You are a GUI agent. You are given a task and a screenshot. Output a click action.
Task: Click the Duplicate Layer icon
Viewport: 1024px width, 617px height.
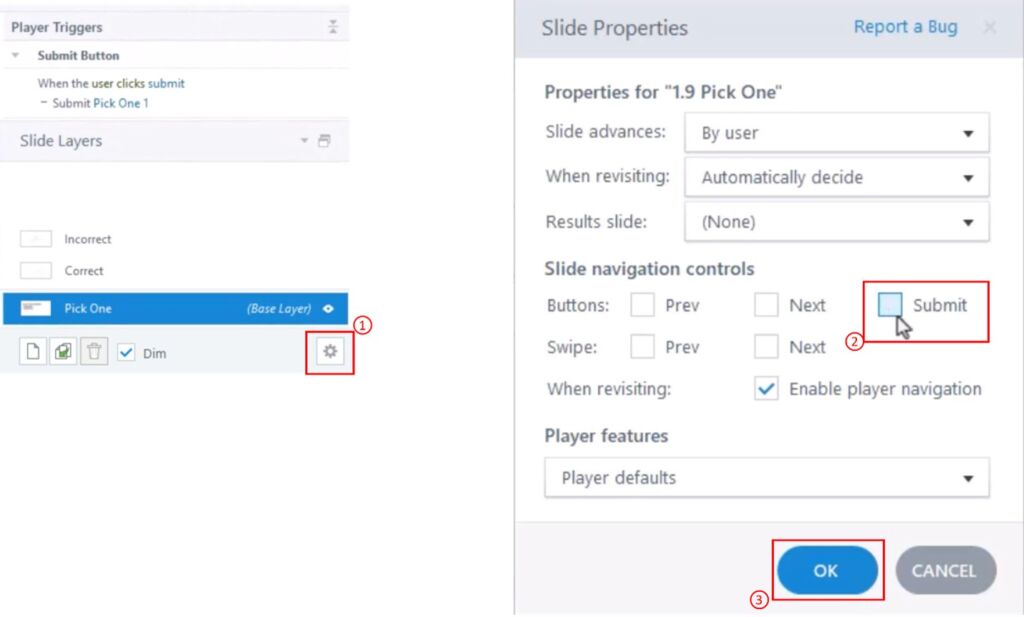point(63,353)
